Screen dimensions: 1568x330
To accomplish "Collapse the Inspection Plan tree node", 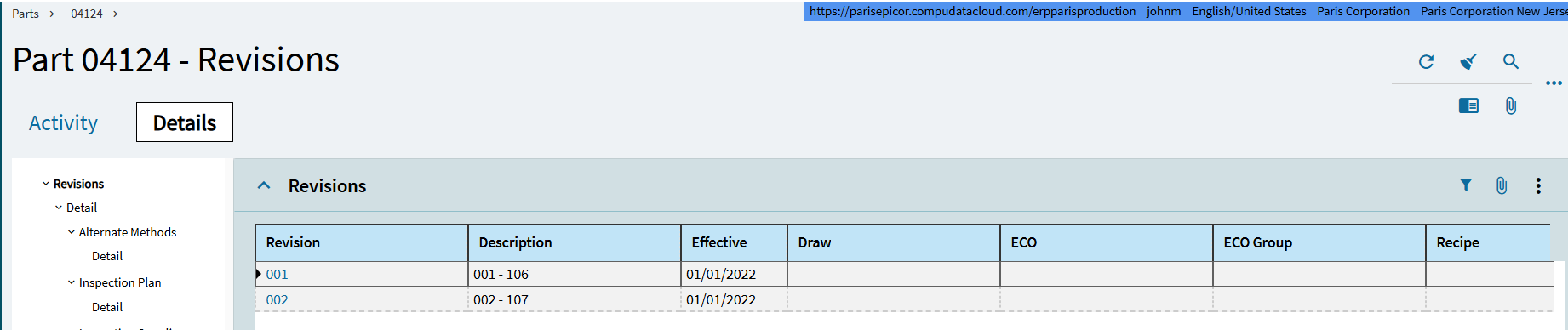I will (x=72, y=282).
